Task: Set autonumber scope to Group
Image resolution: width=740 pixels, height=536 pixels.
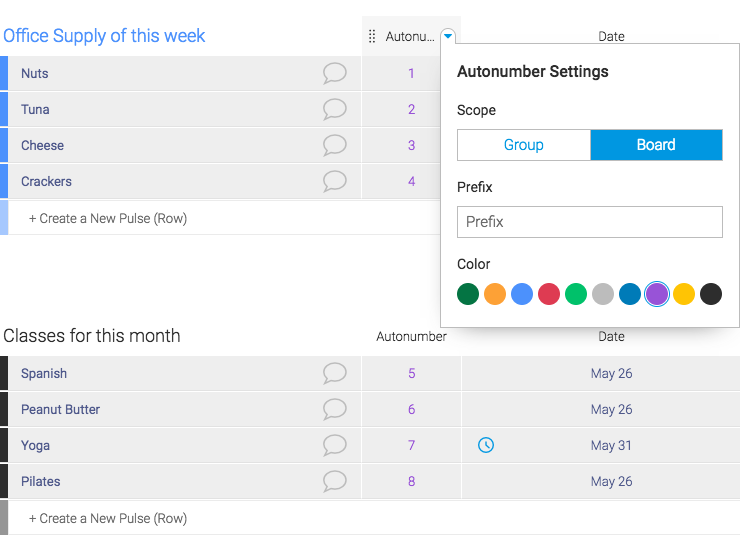Action: [524, 145]
